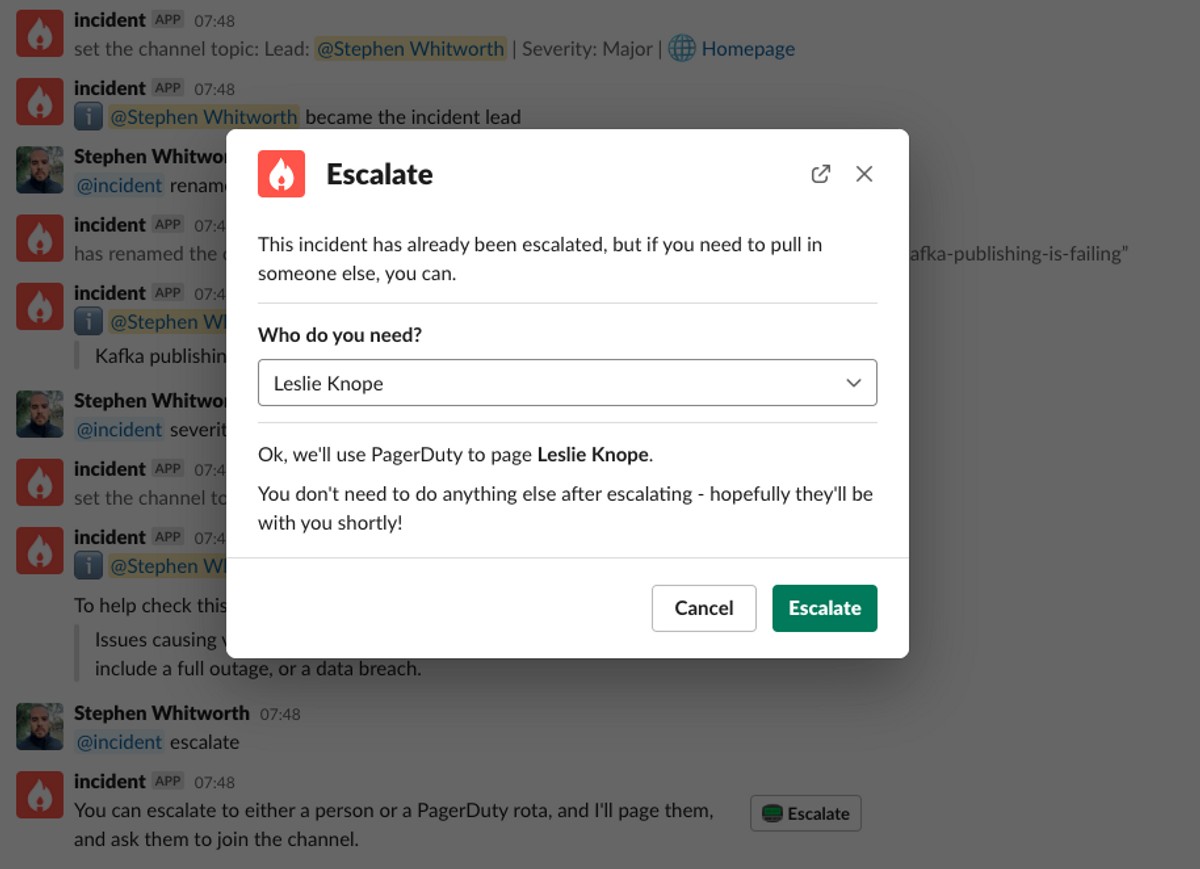Close the Escalate dialog with the X

pyautogui.click(x=864, y=173)
